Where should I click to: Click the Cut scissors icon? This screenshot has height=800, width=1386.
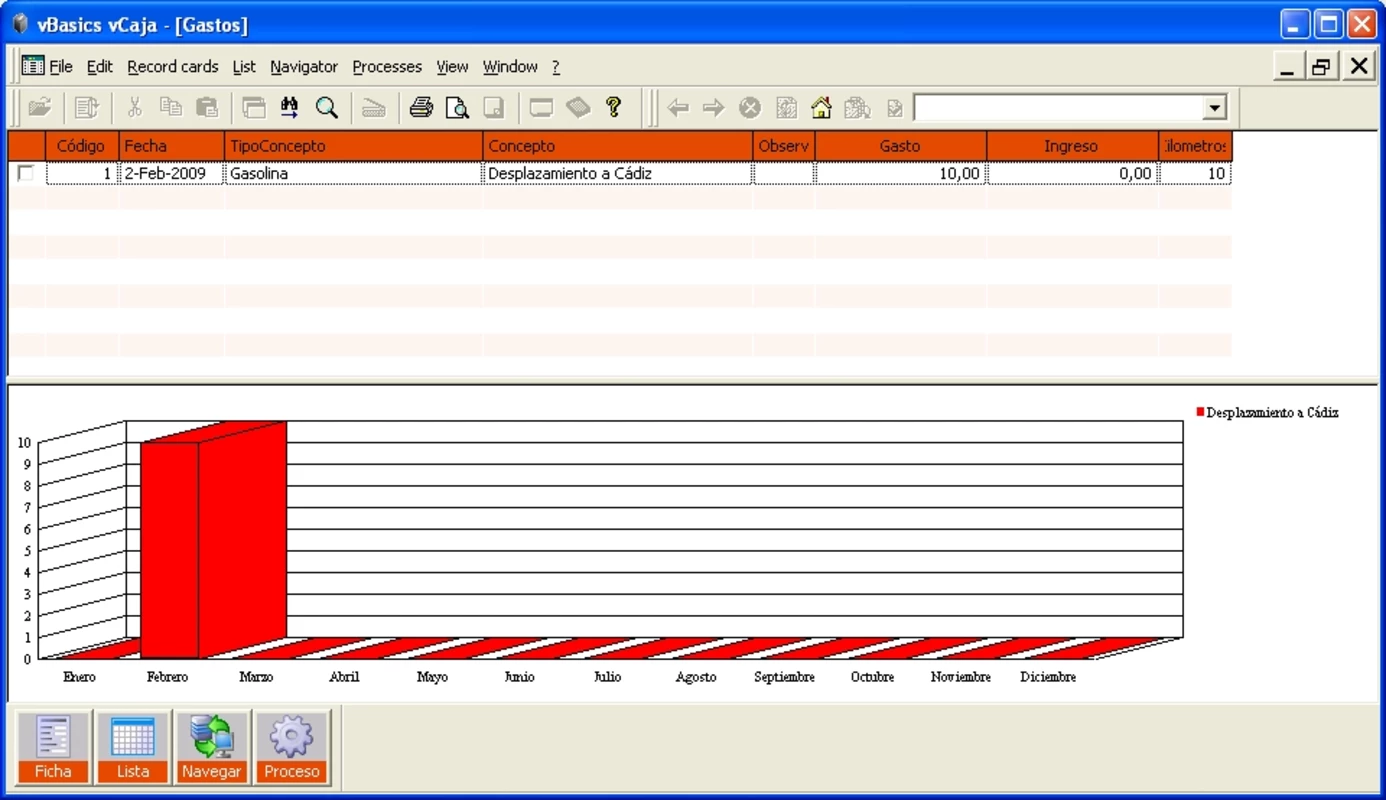coord(135,107)
